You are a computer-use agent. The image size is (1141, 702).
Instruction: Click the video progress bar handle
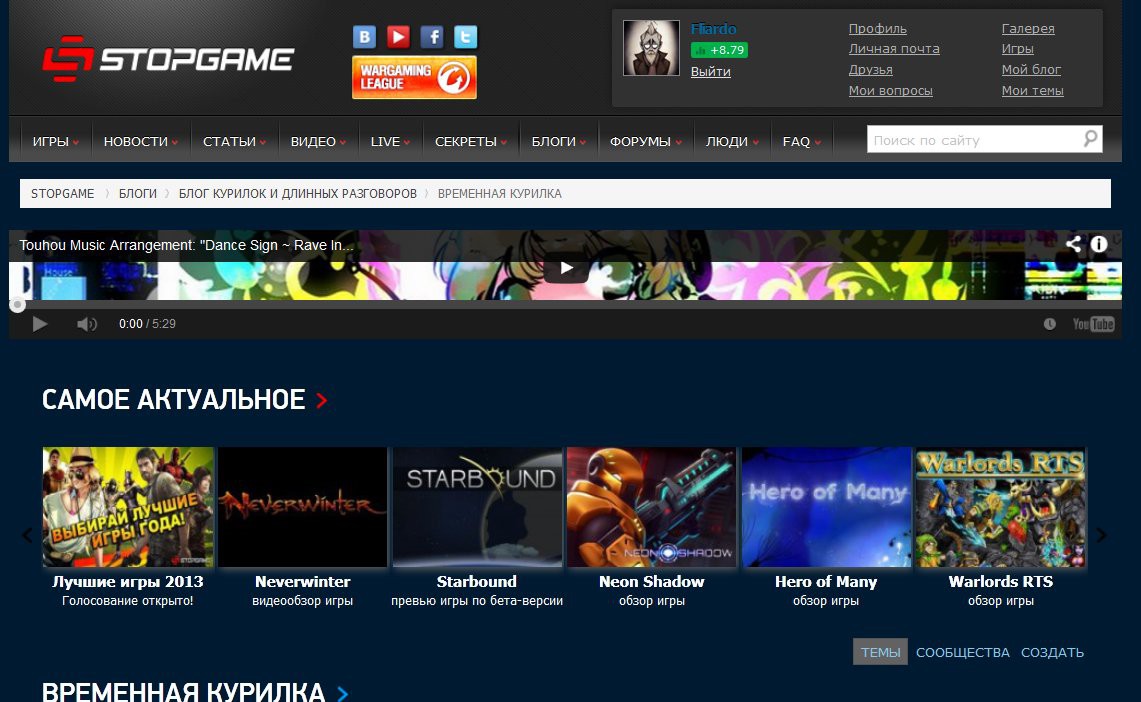17,305
